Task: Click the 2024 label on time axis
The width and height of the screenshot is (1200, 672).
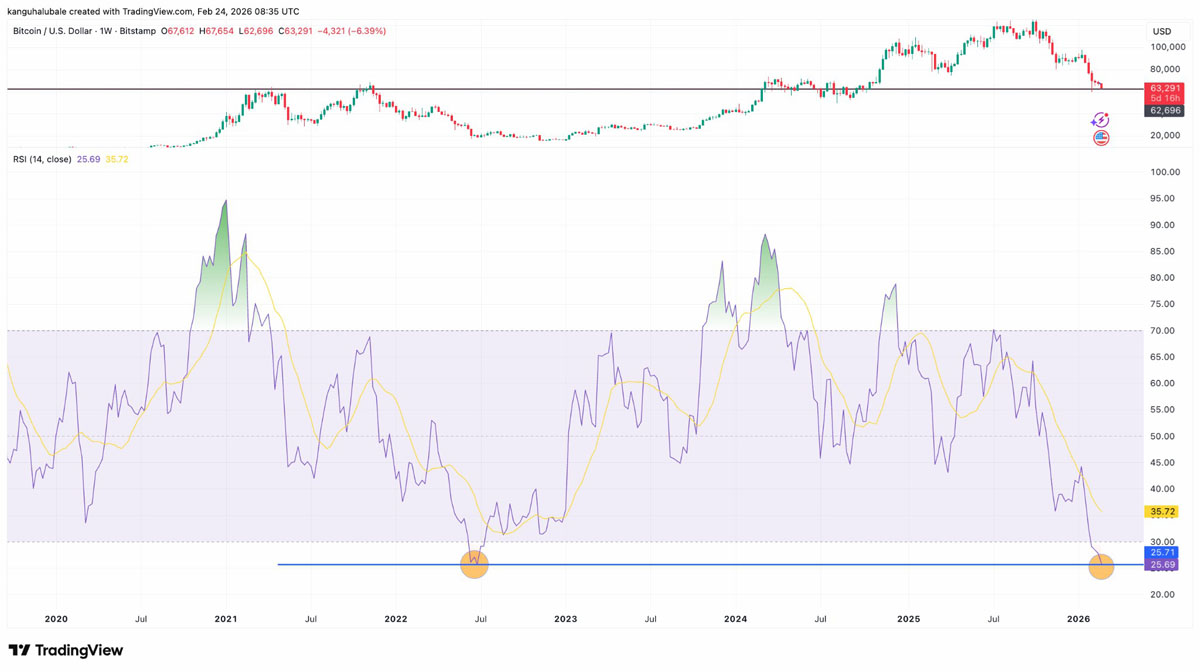Action: tap(736, 619)
